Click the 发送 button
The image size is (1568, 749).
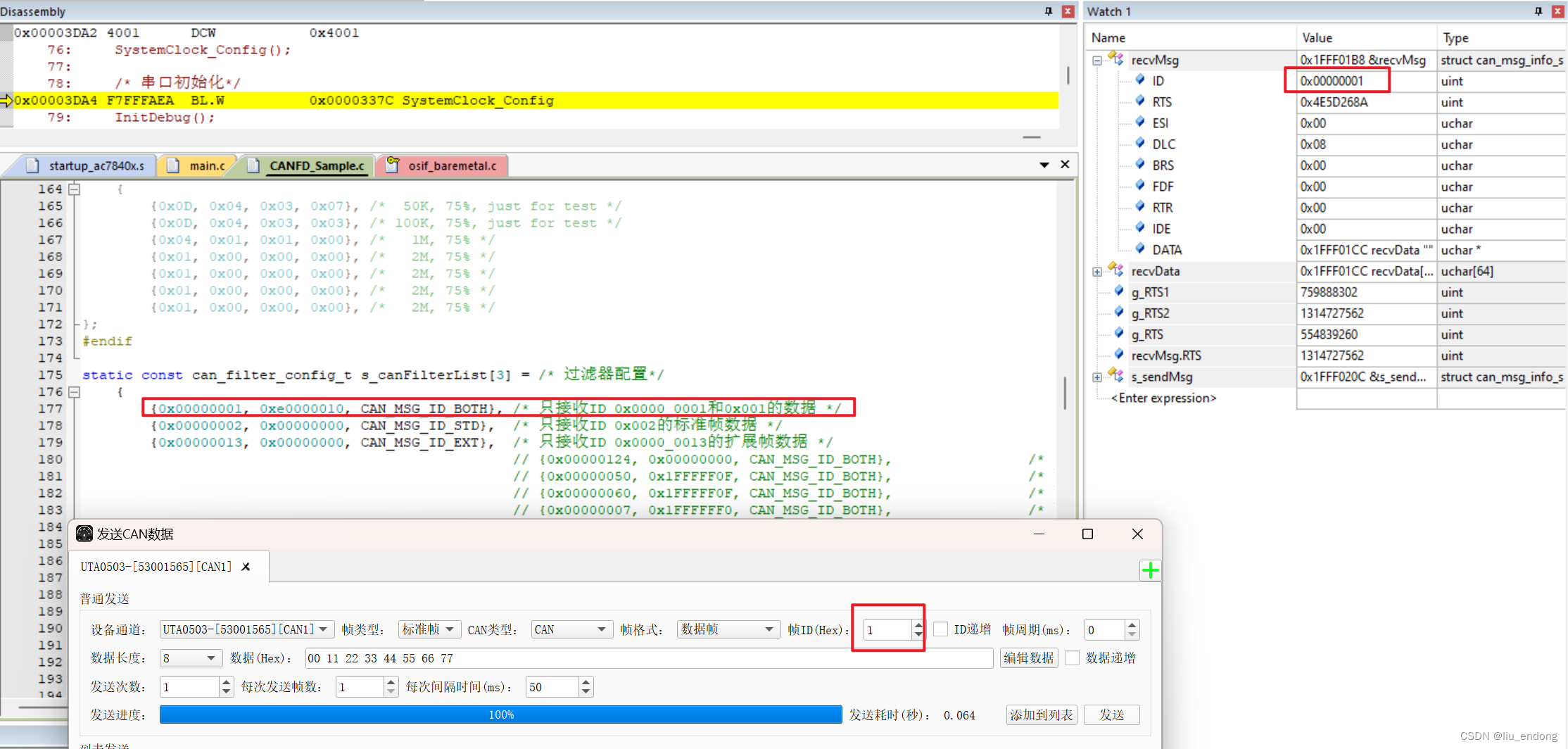(1111, 715)
